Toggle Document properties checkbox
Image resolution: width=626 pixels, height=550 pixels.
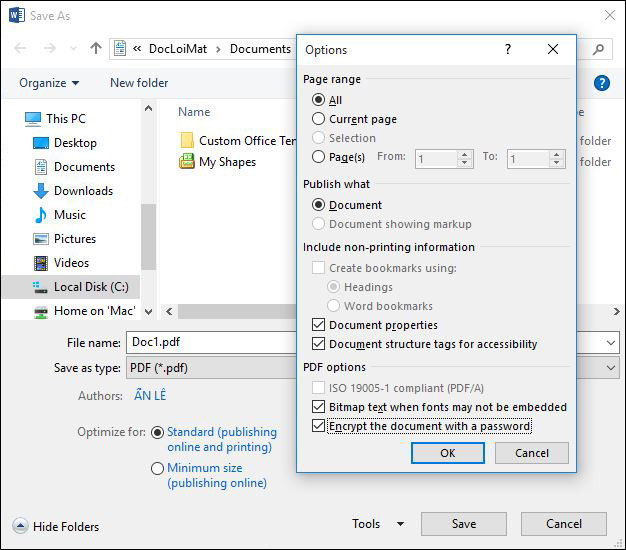(x=319, y=325)
